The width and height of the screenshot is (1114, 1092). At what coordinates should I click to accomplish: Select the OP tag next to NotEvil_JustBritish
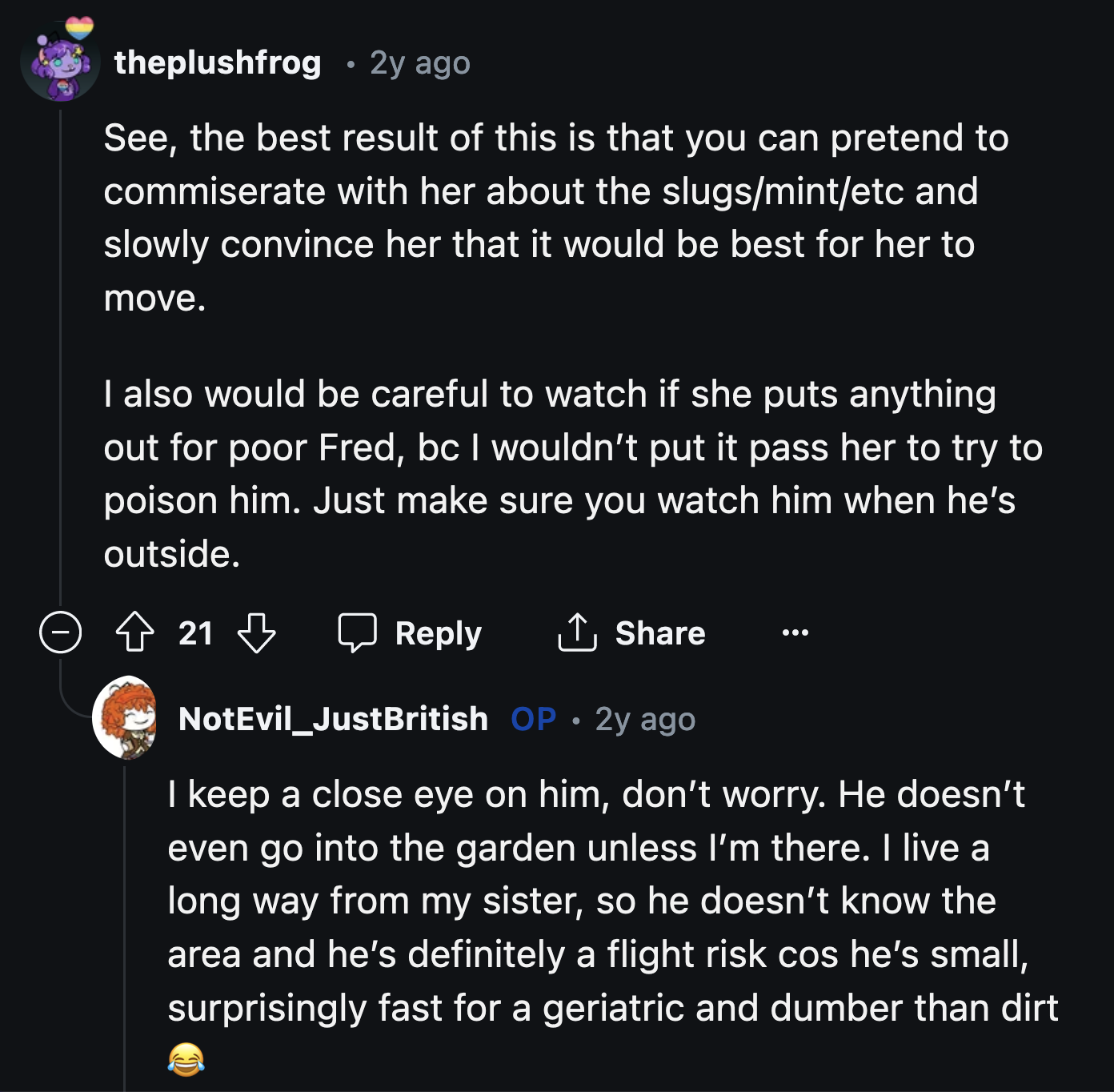(x=532, y=719)
